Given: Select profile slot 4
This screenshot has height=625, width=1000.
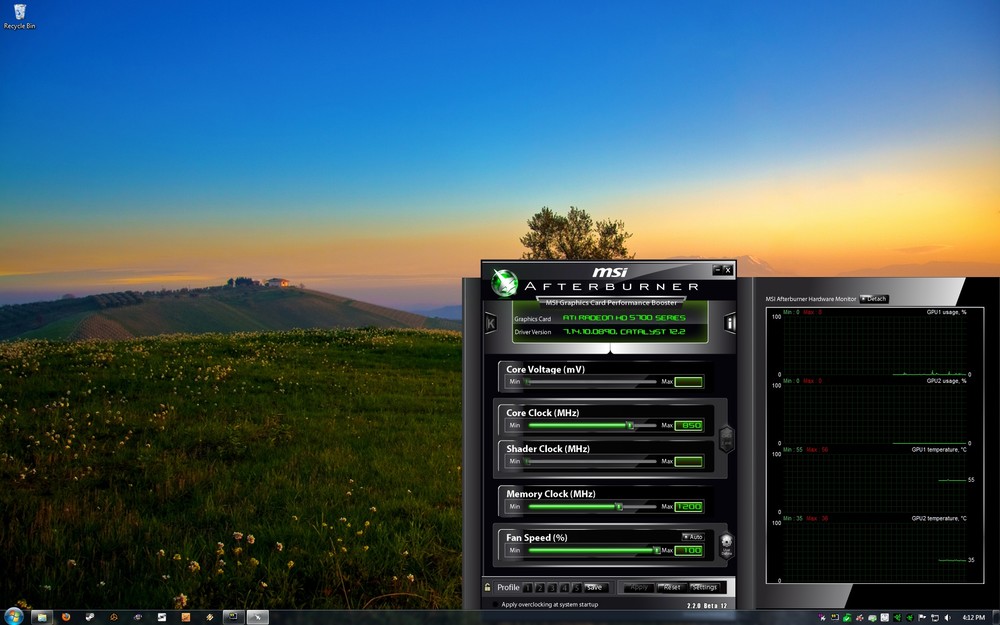Looking at the screenshot, I should point(564,587).
